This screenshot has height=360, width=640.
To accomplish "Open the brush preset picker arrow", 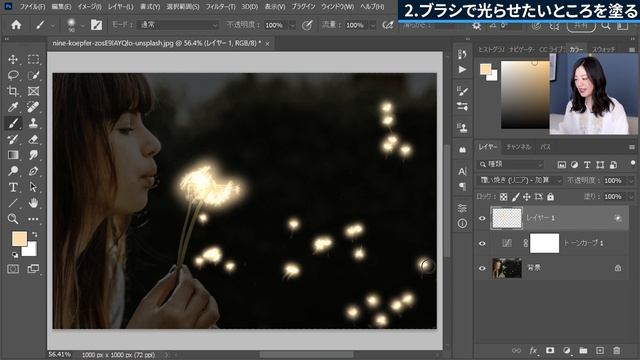I will coord(82,25).
